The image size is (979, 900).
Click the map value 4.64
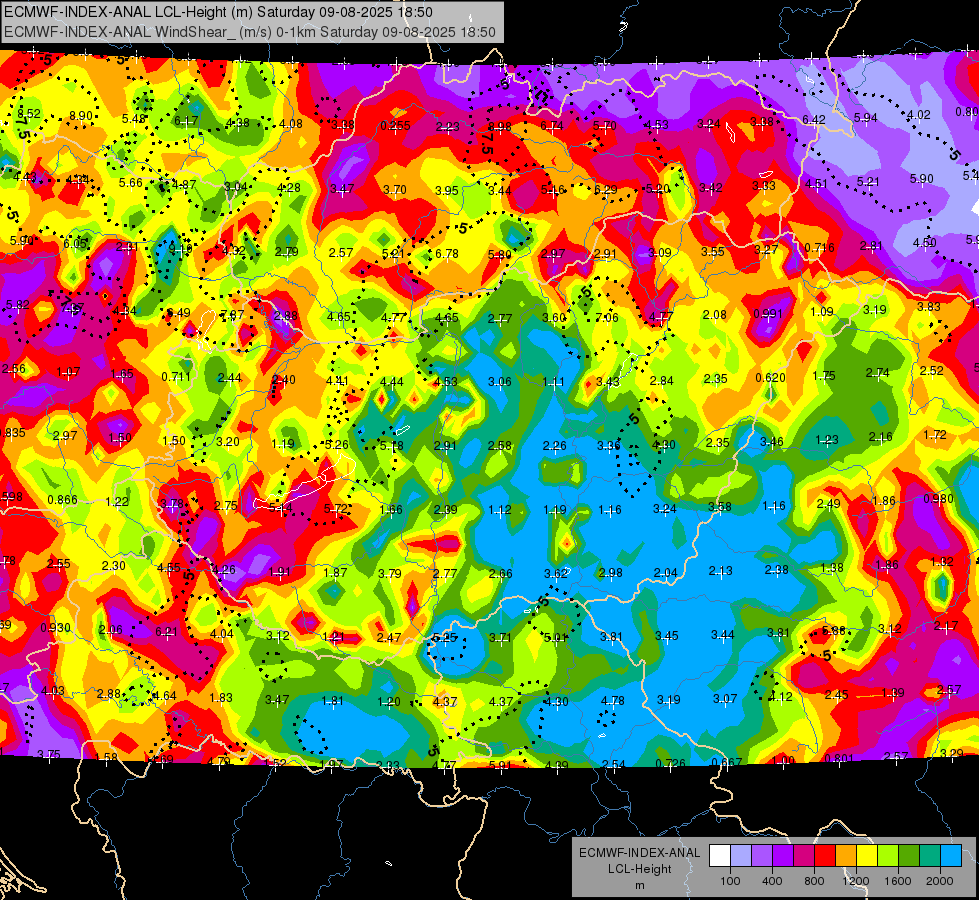coord(165,696)
